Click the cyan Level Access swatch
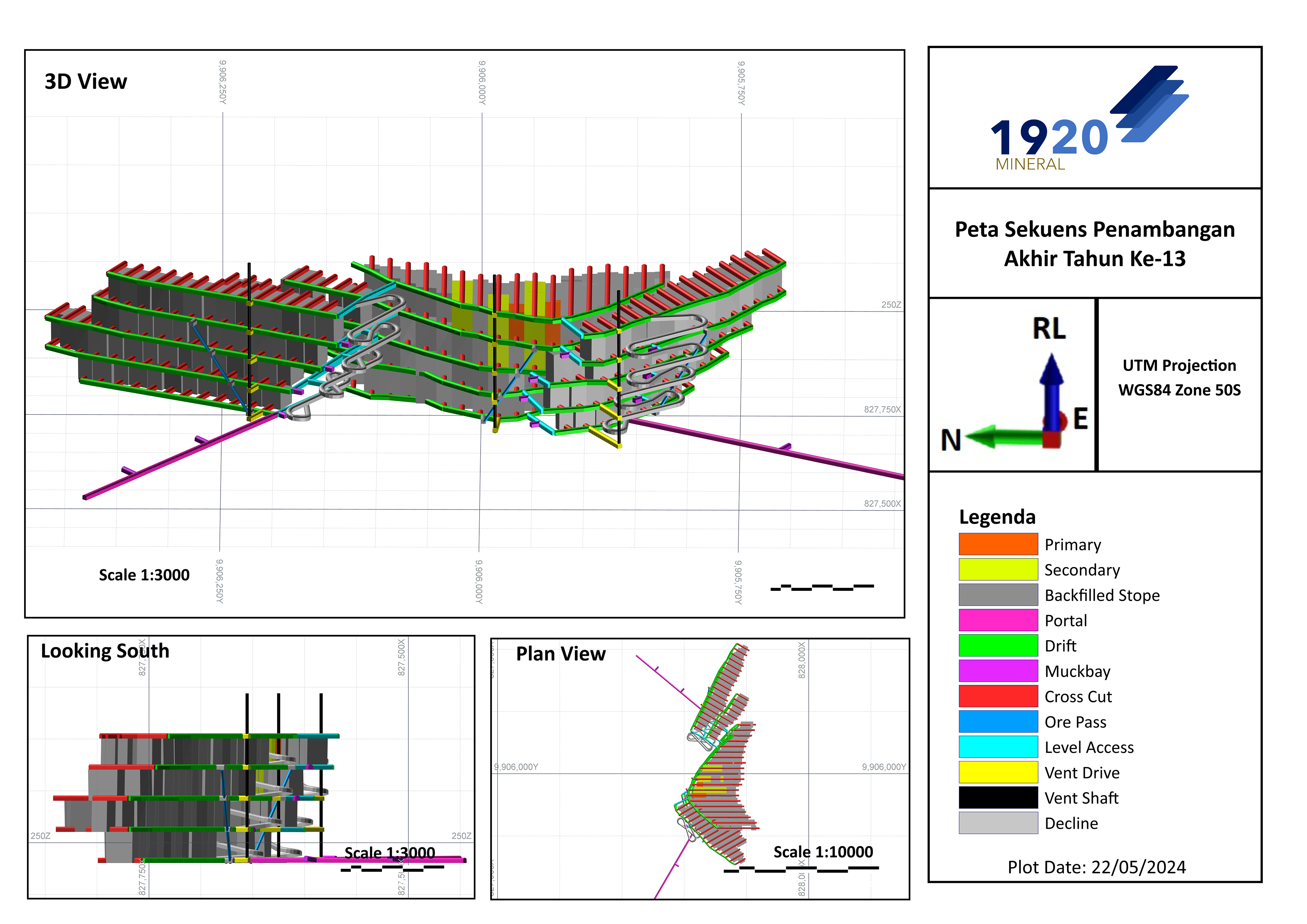The height and width of the screenshot is (924, 1307). click(998, 747)
